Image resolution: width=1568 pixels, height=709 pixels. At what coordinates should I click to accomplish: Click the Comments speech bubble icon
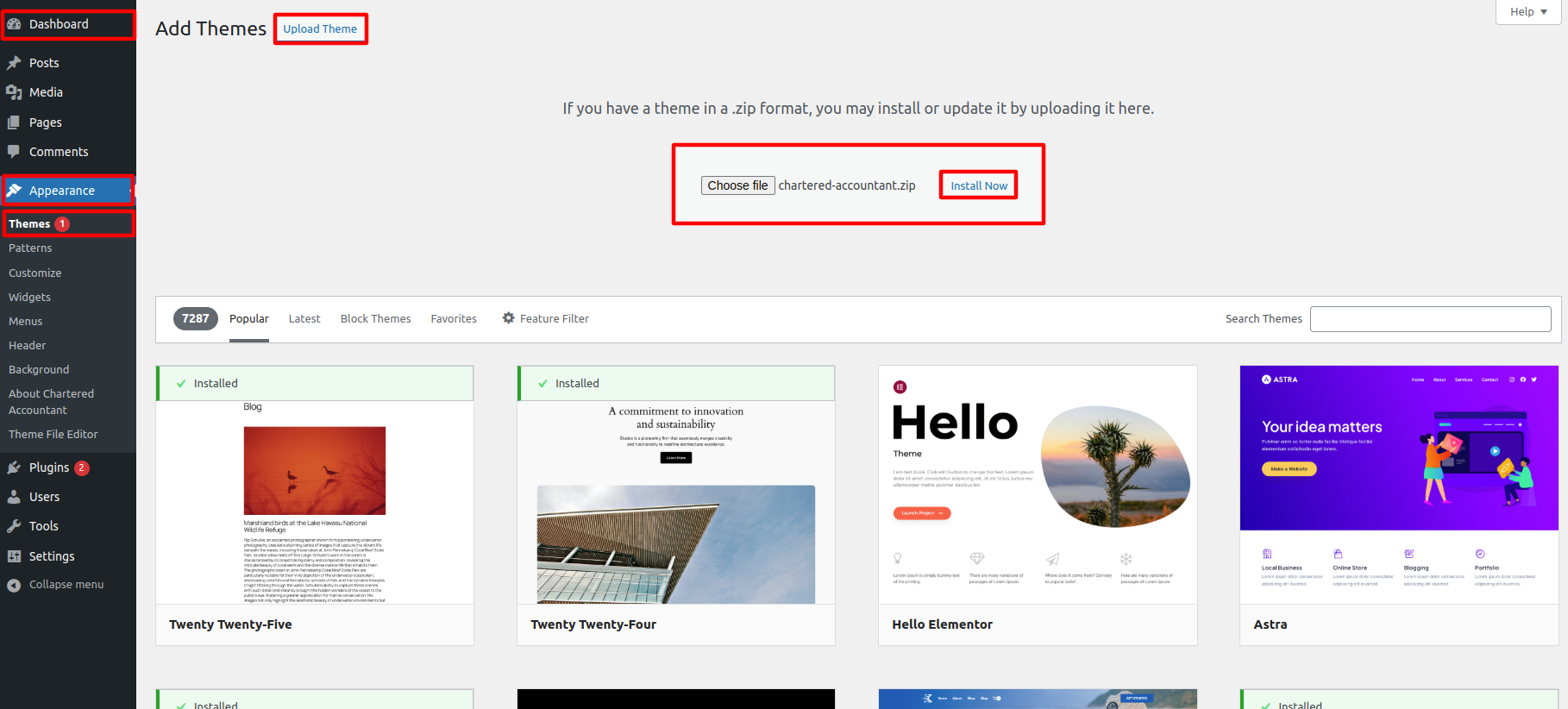point(14,152)
